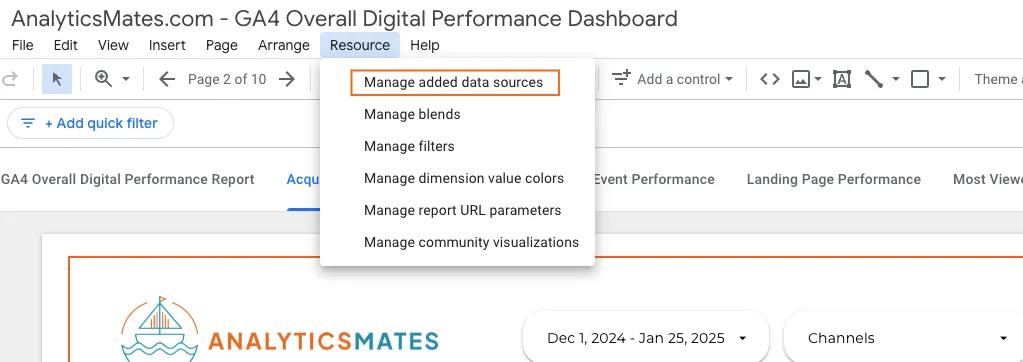The width and height of the screenshot is (1023, 362).
Task: Open the Page menu
Action: pyautogui.click(x=222, y=45)
